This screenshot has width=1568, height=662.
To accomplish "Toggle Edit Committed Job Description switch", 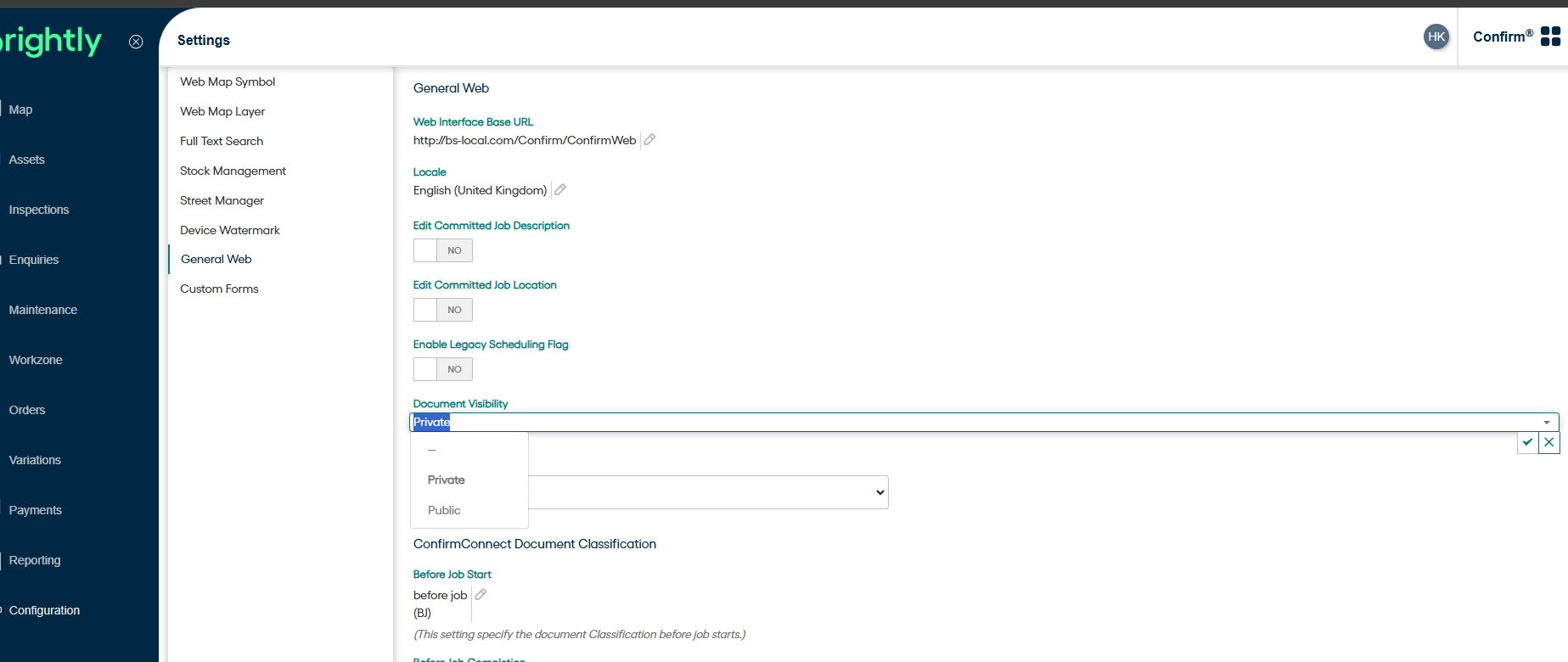I will coord(442,250).
